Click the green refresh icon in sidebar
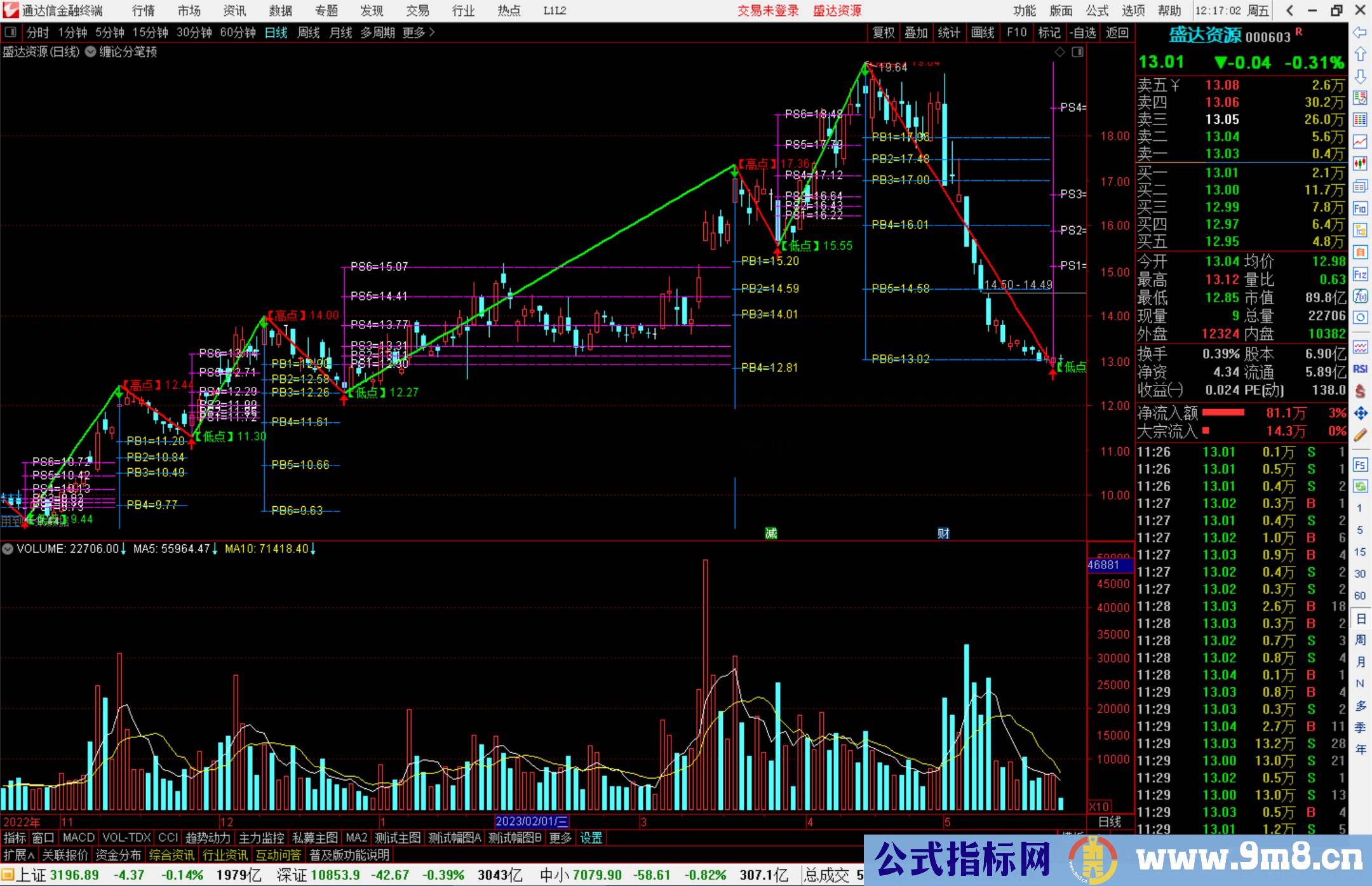 [x=1360, y=487]
